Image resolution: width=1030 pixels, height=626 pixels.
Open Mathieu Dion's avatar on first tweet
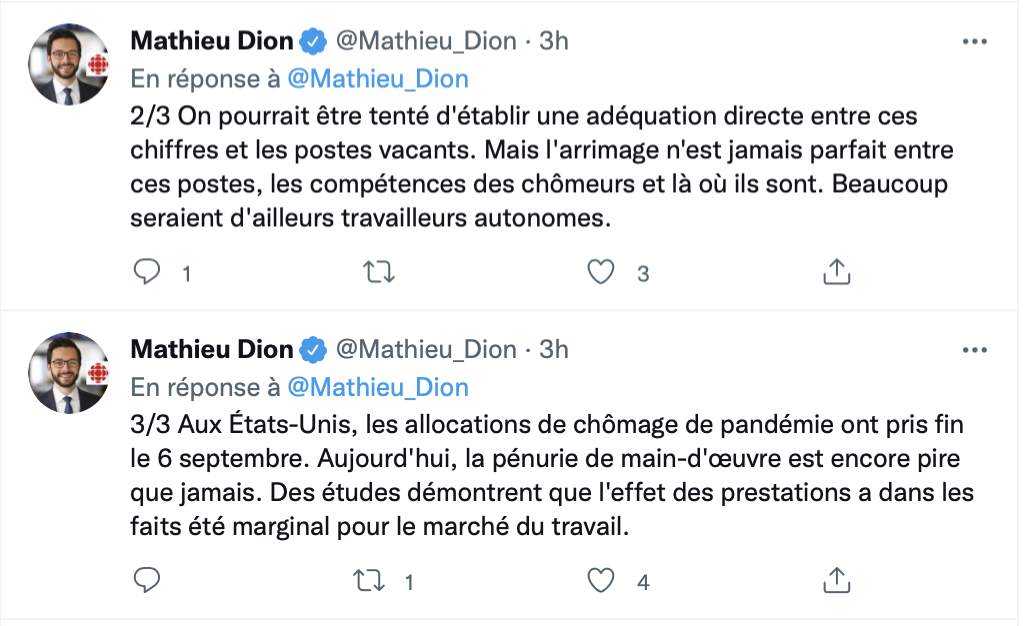(x=68, y=64)
